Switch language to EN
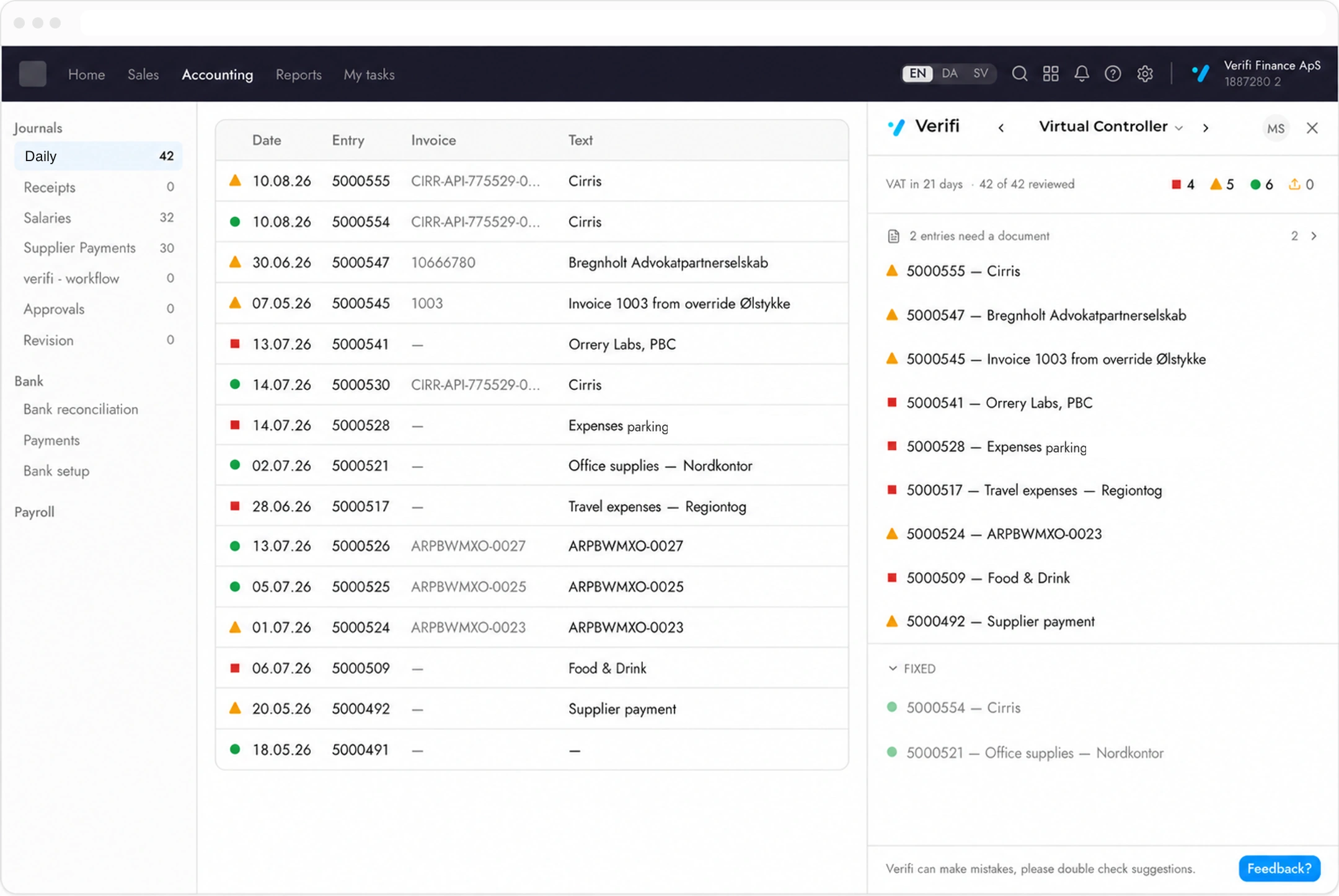1339x896 pixels. tap(918, 74)
